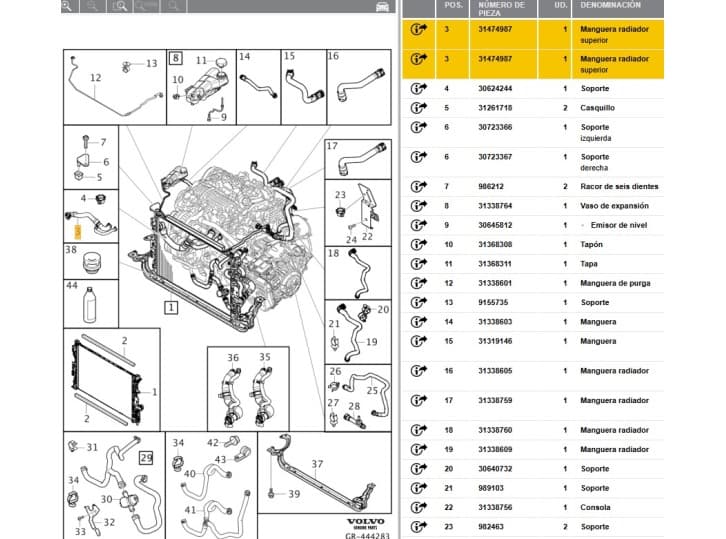
Task: Select part number 31368311
Action: pyautogui.click(x=495, y=263)
